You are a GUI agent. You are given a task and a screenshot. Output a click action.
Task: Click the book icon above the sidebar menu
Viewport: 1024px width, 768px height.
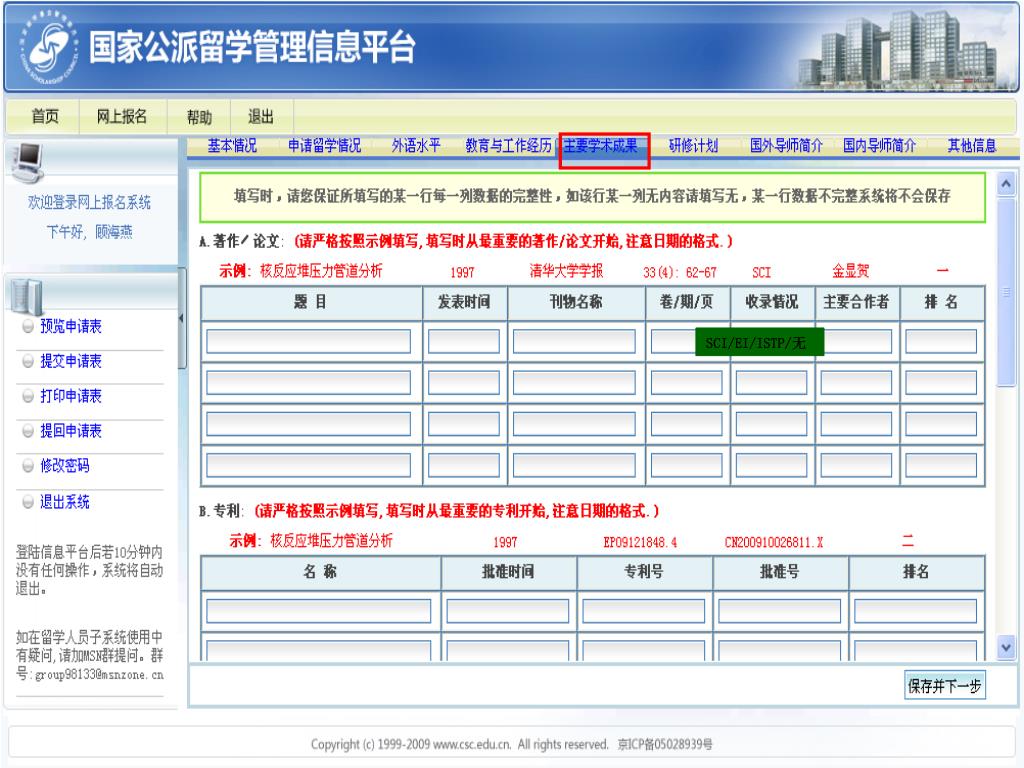coord(27,297)
